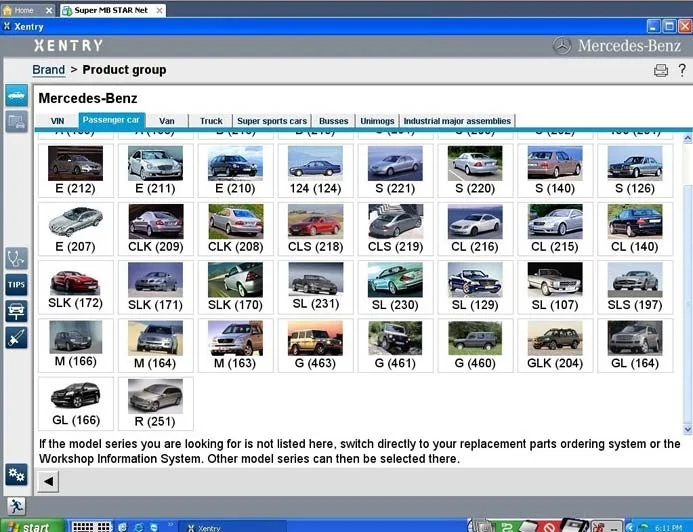The height and width of the screenshot is (532, 693).
Task: Select the Busses tab
Action: (x=334, y=121)
